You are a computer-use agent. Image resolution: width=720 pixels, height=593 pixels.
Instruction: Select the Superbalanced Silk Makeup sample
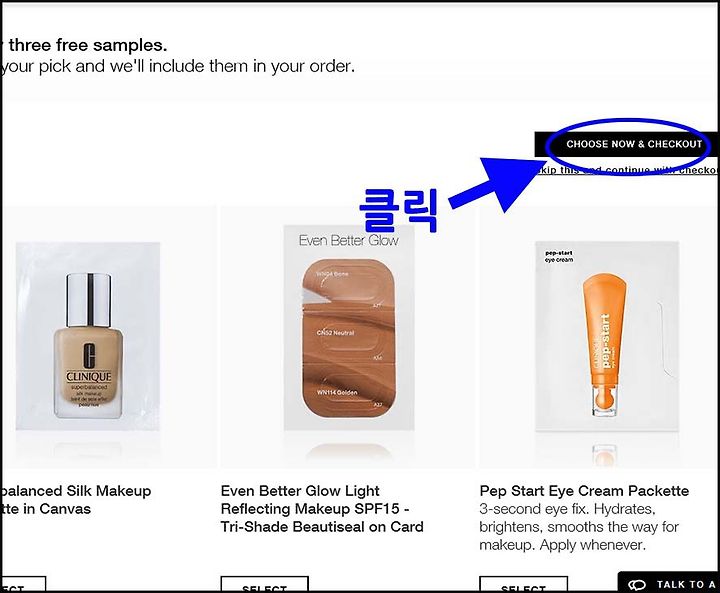pos(23,584)
